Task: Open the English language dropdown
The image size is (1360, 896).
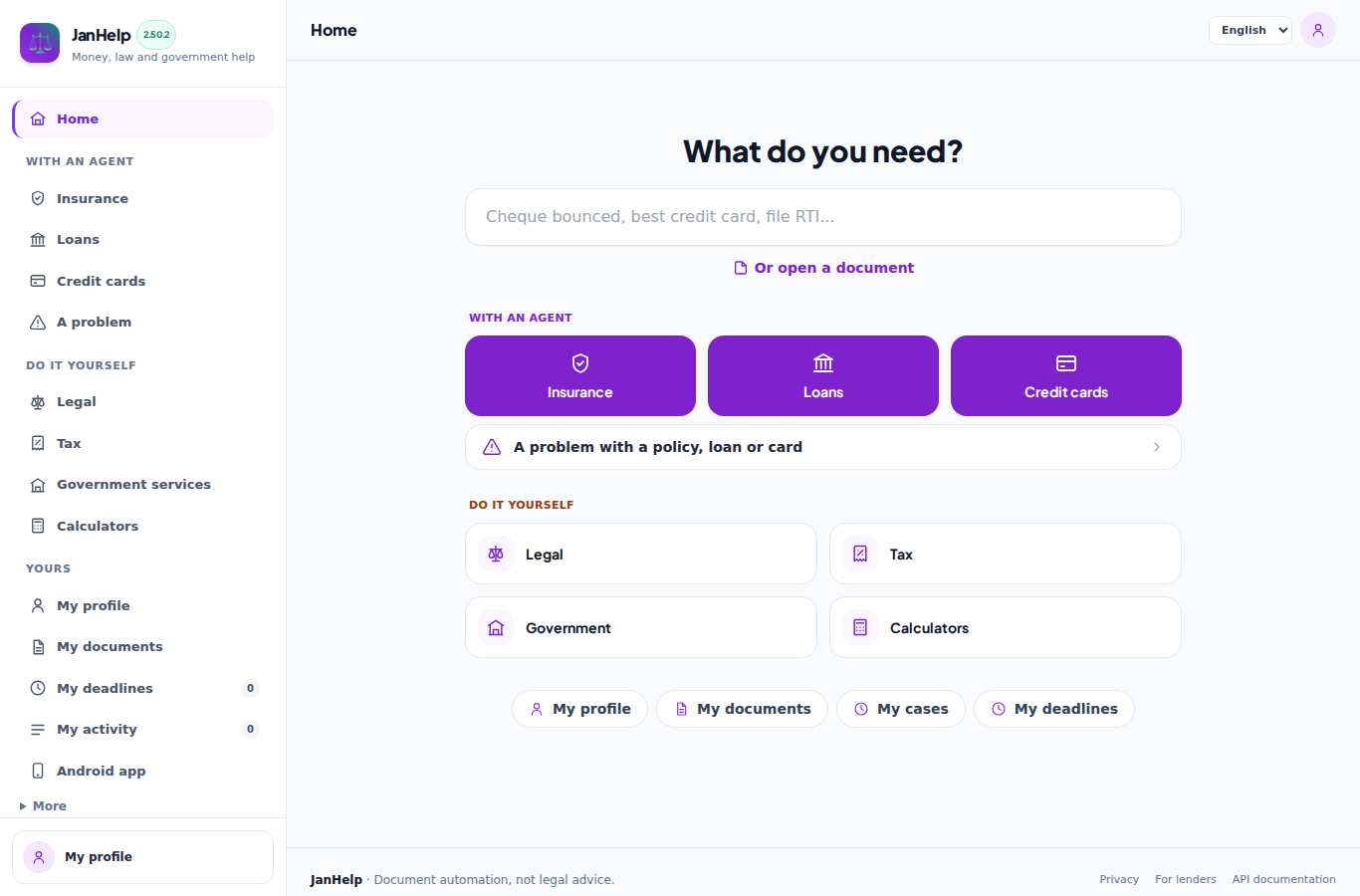Action: 1250,30
